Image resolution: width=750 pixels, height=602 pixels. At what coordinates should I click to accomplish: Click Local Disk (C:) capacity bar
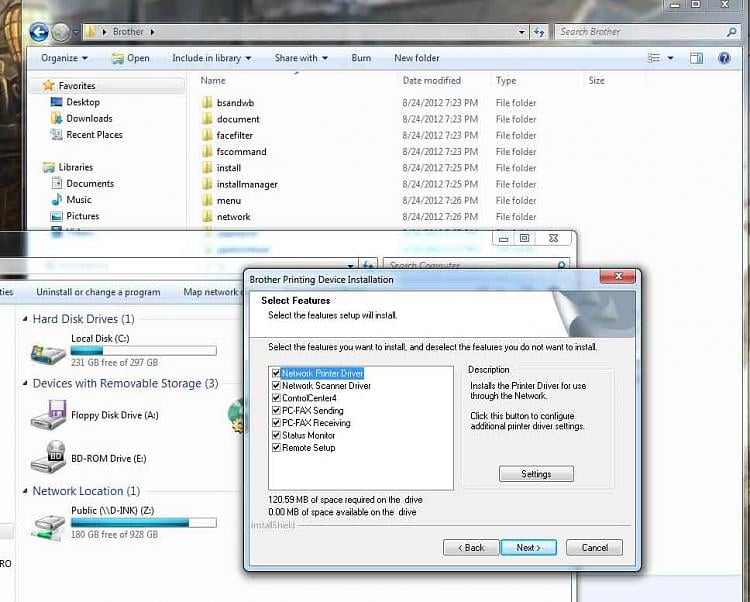coord(143,351)
